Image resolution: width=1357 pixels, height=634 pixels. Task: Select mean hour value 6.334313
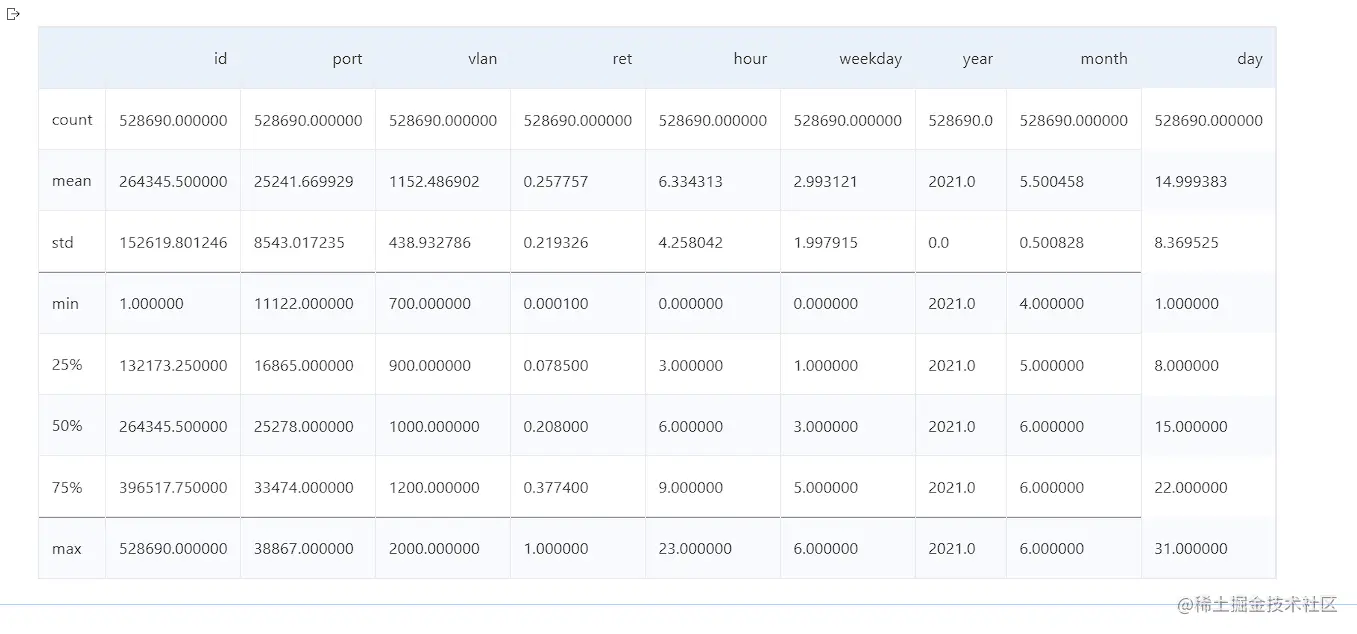click(x=691, y=182)
